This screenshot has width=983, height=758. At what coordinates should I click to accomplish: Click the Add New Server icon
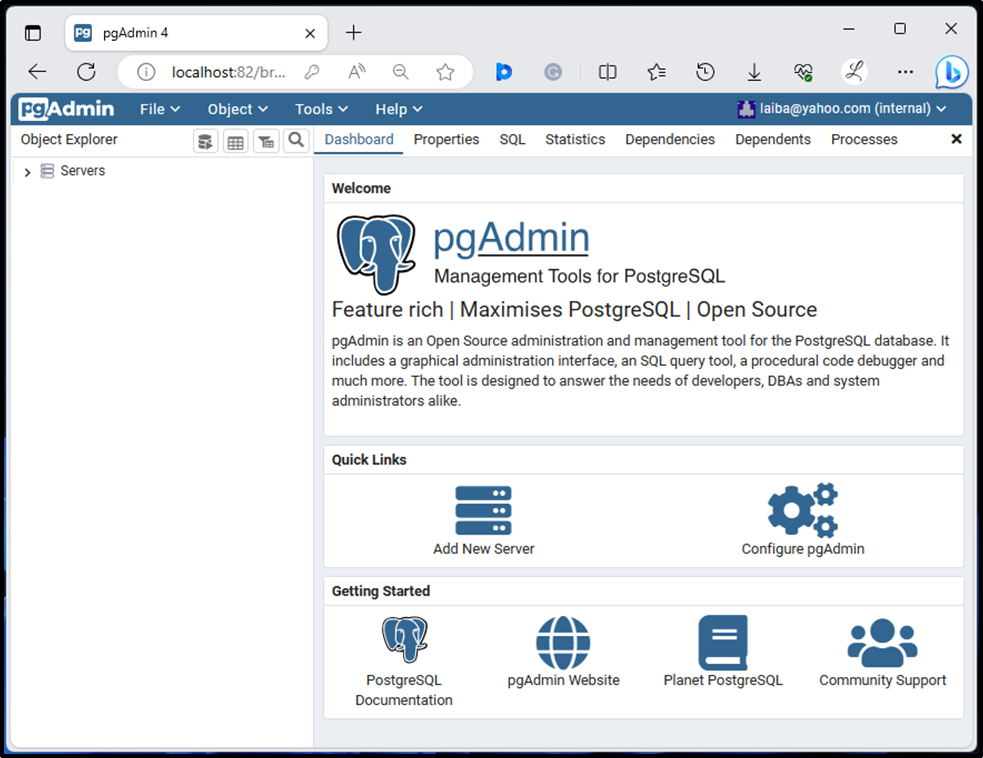click(x=483, y=509)
